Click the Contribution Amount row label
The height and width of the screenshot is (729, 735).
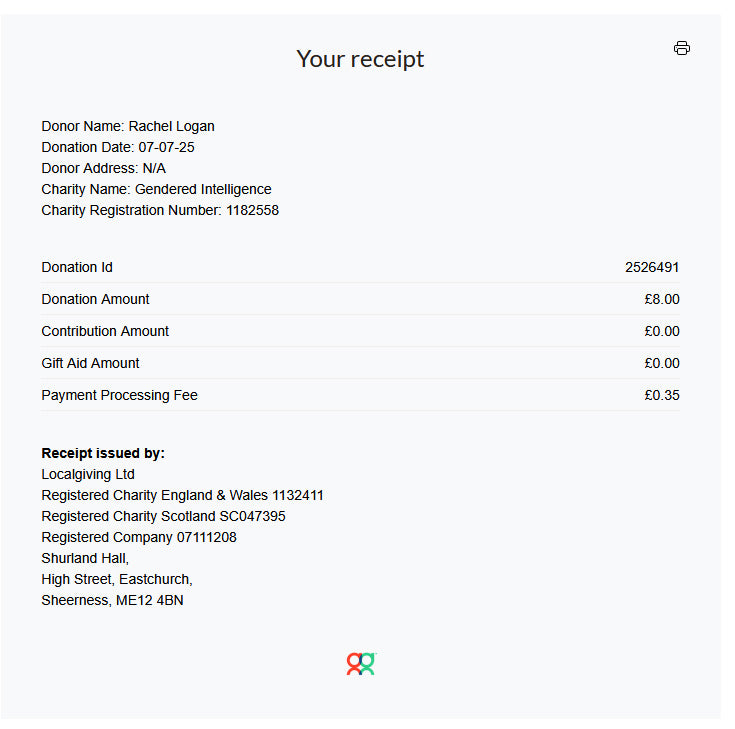(x=105, y=331)
